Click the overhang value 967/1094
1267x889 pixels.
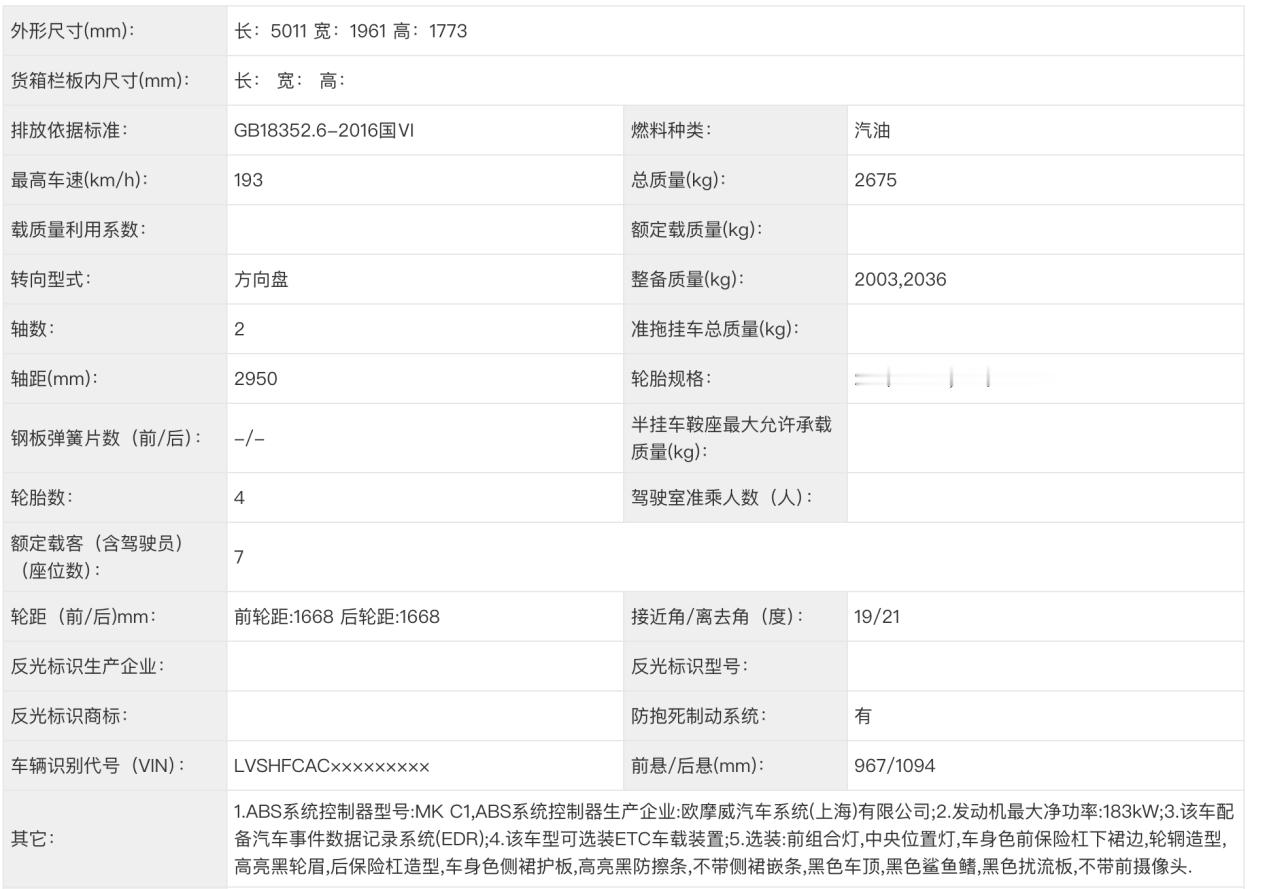click(895, 765)
